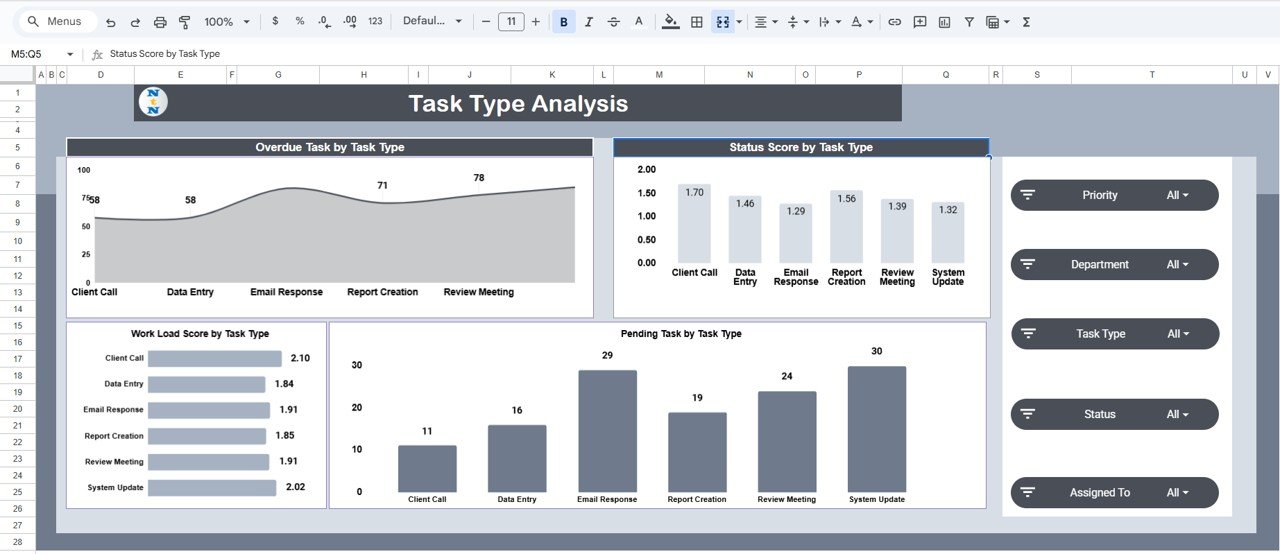
Task: Select the Paint format tool
Action: tap(184, 22)
